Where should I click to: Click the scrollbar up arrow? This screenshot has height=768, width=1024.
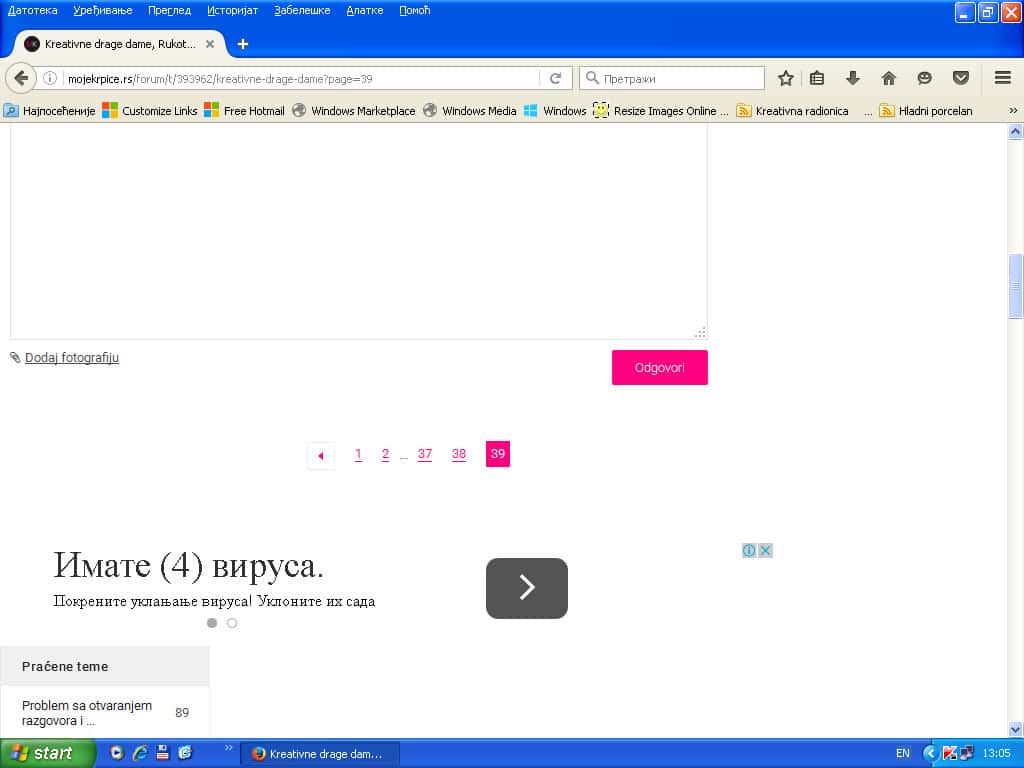[1015, 131]
